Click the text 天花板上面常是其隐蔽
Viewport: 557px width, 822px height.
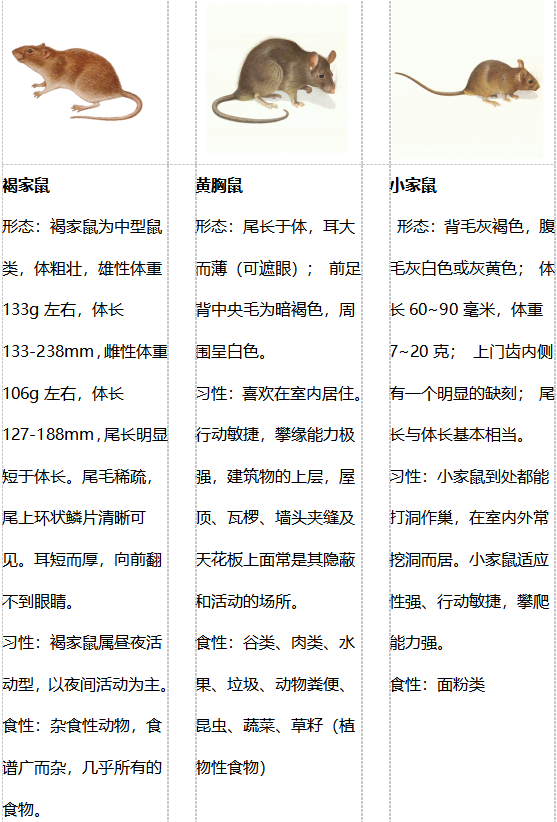click(x=276, y=559)
